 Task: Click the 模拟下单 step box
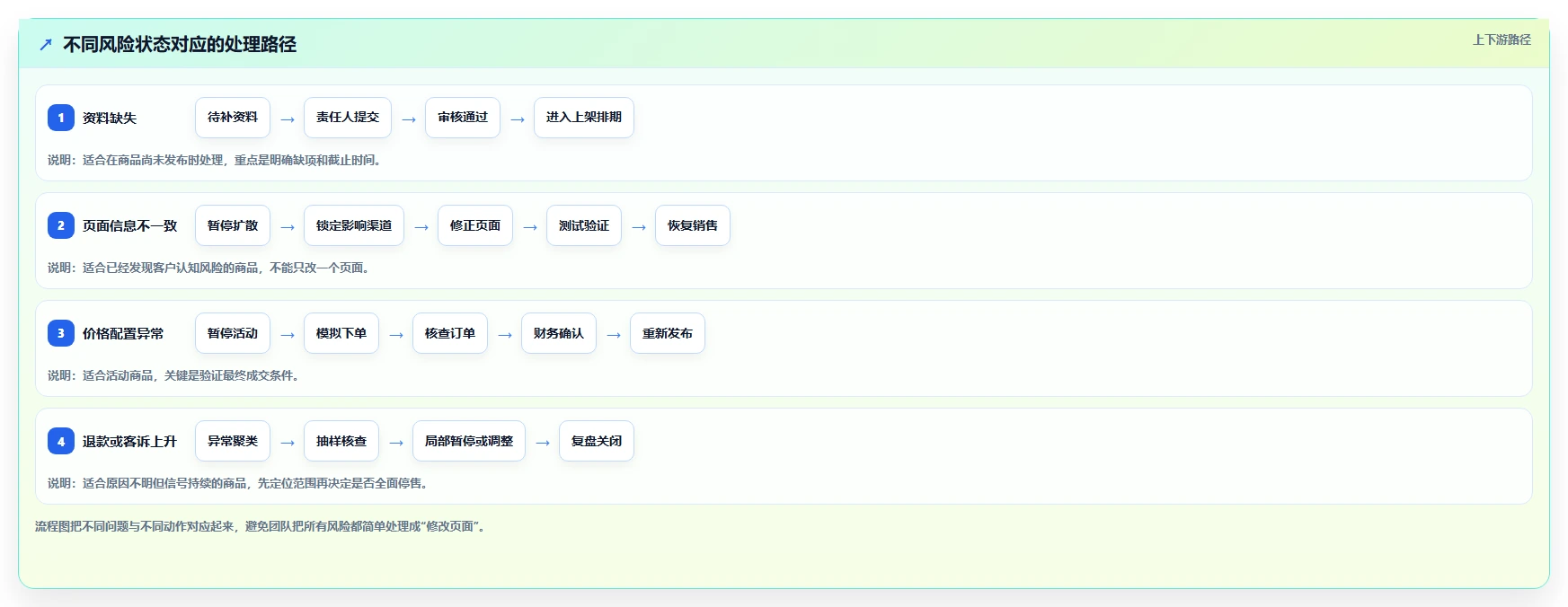coord(341,333)
